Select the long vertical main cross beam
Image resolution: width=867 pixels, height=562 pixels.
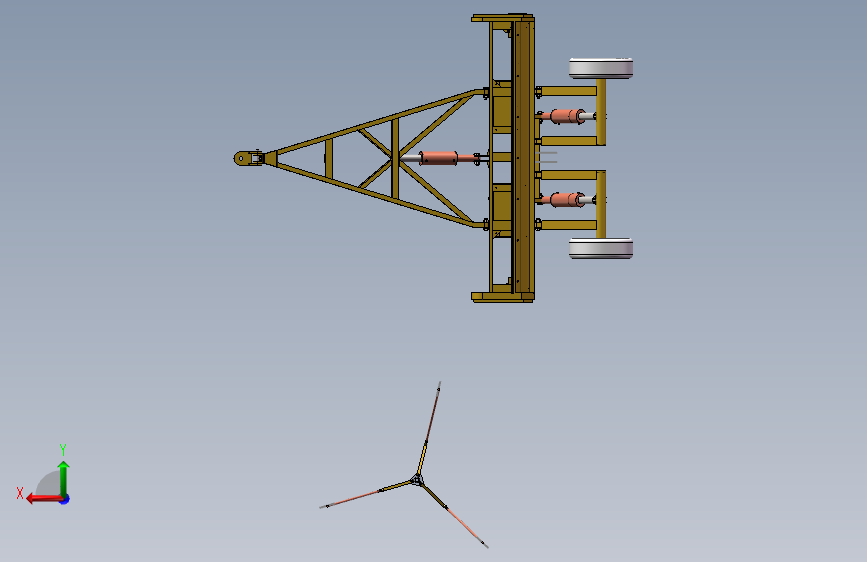(523, 158)
